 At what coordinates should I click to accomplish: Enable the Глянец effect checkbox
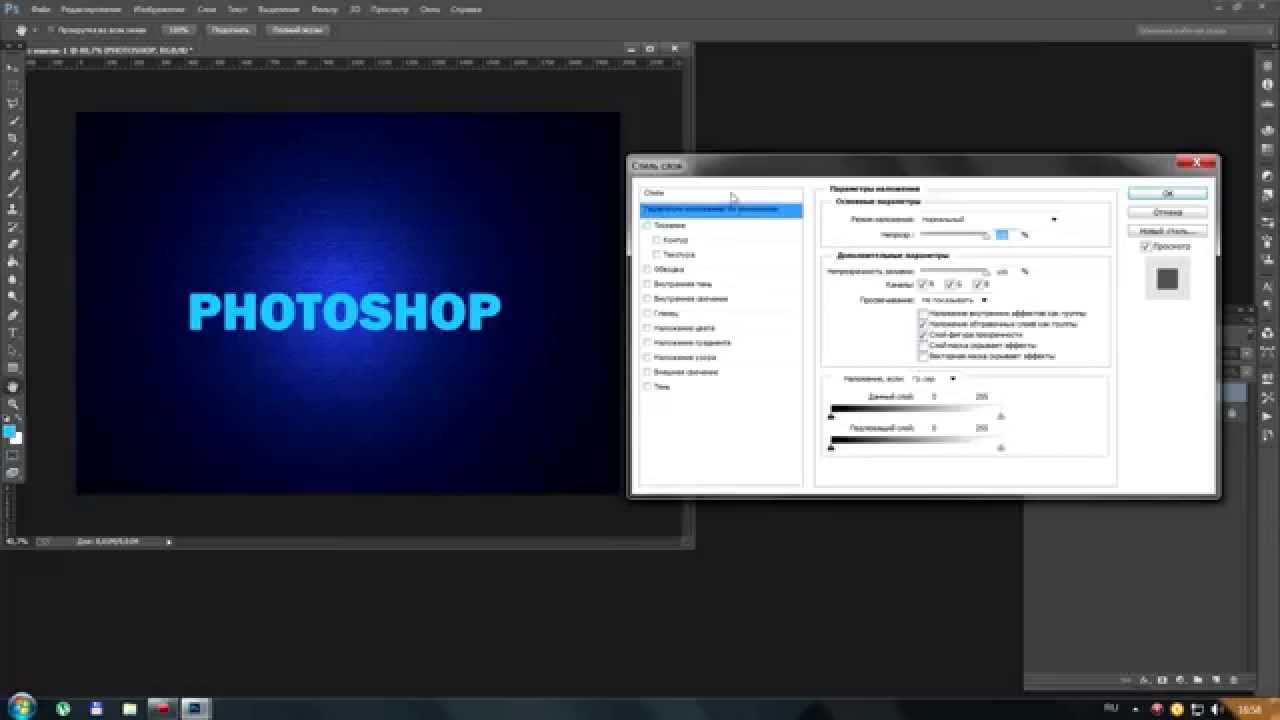(648, 313)
